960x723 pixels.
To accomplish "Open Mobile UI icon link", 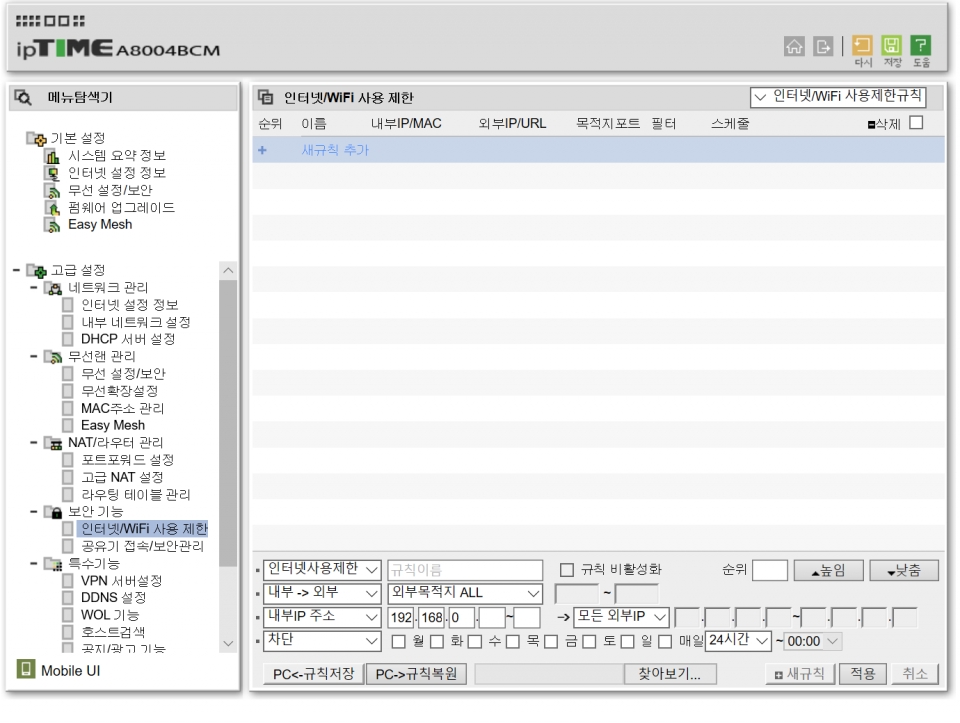I will [x=26, y=670].
